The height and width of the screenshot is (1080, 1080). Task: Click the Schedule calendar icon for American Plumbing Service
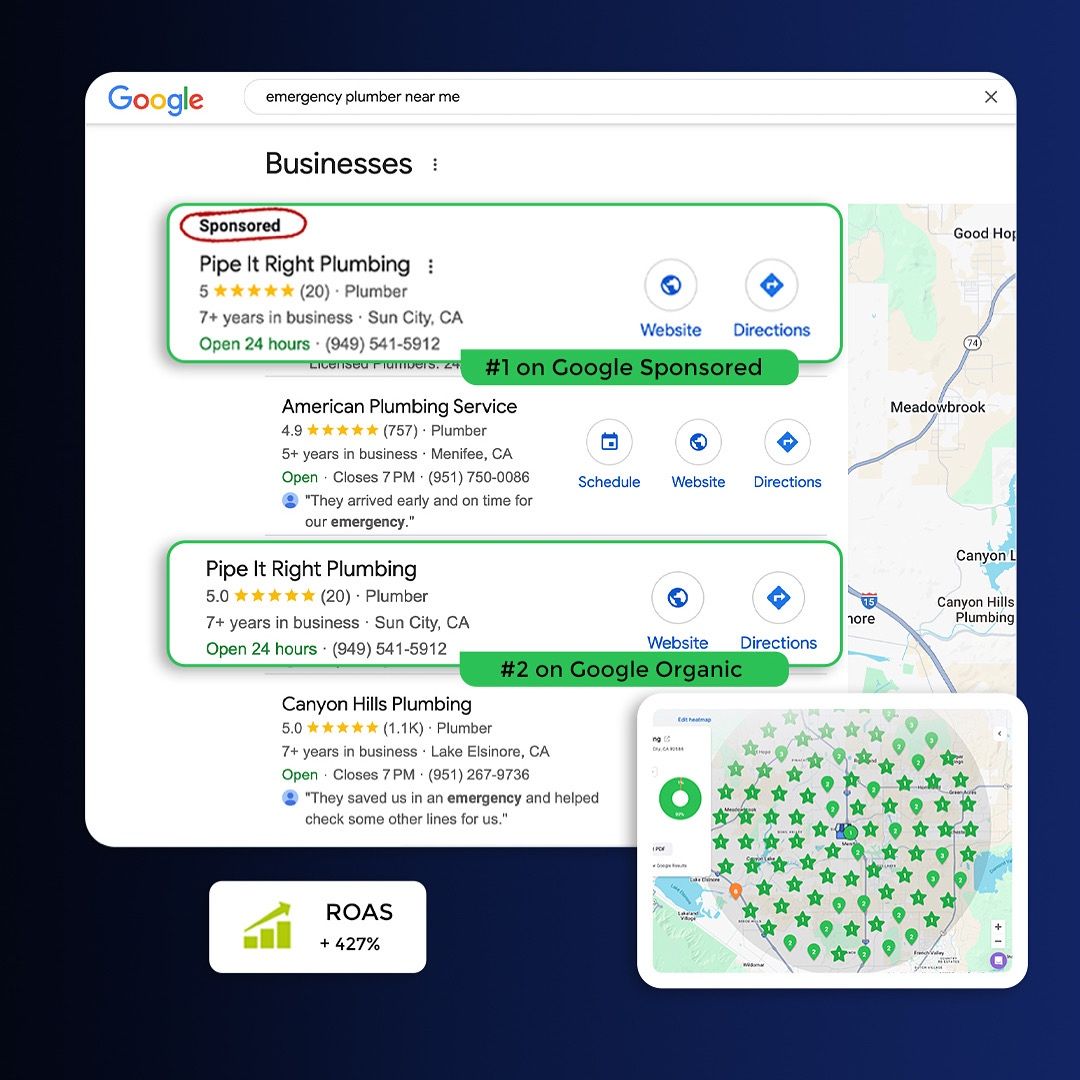[609, 442]
